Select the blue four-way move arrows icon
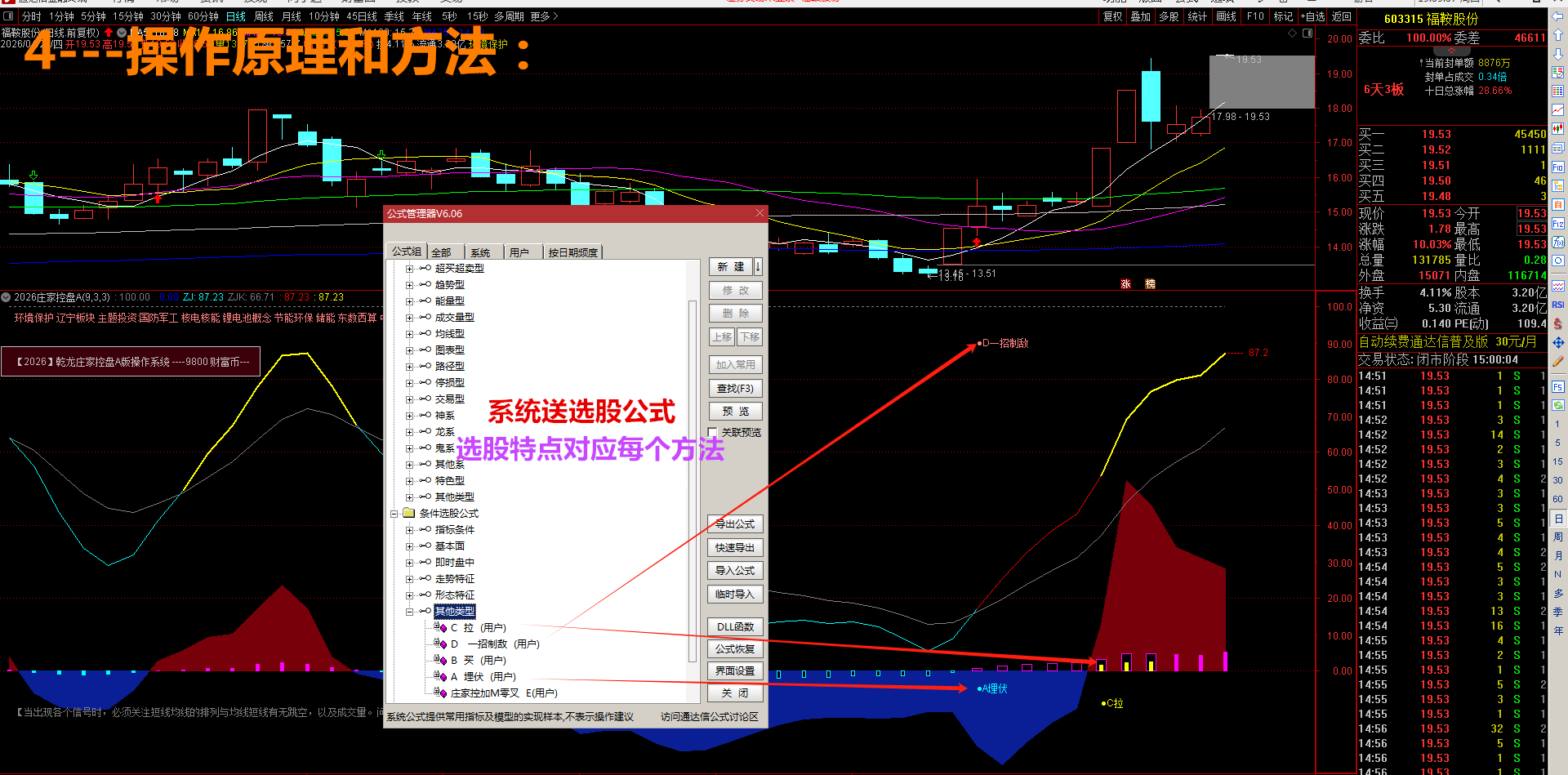The height and width of the screenshot is (775, 1568). 1558,342
